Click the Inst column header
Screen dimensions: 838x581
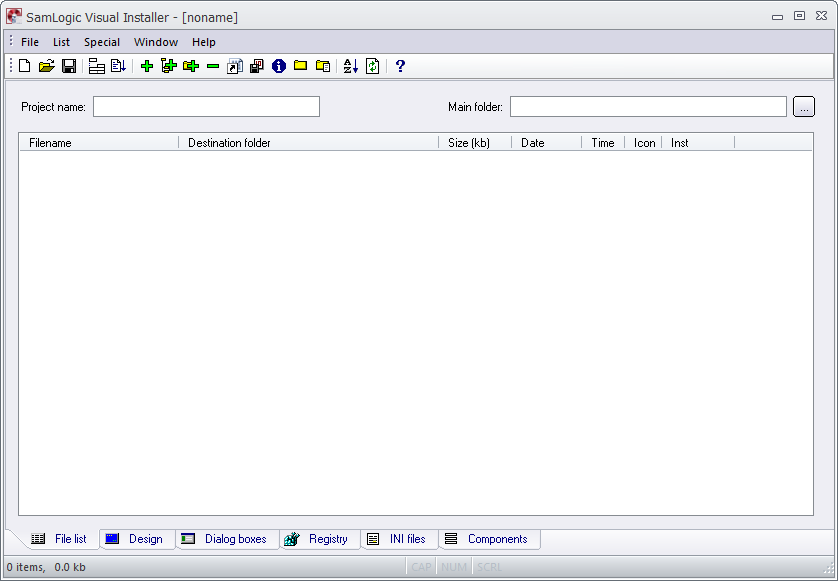pyautogui.click(x=699, y=143)
